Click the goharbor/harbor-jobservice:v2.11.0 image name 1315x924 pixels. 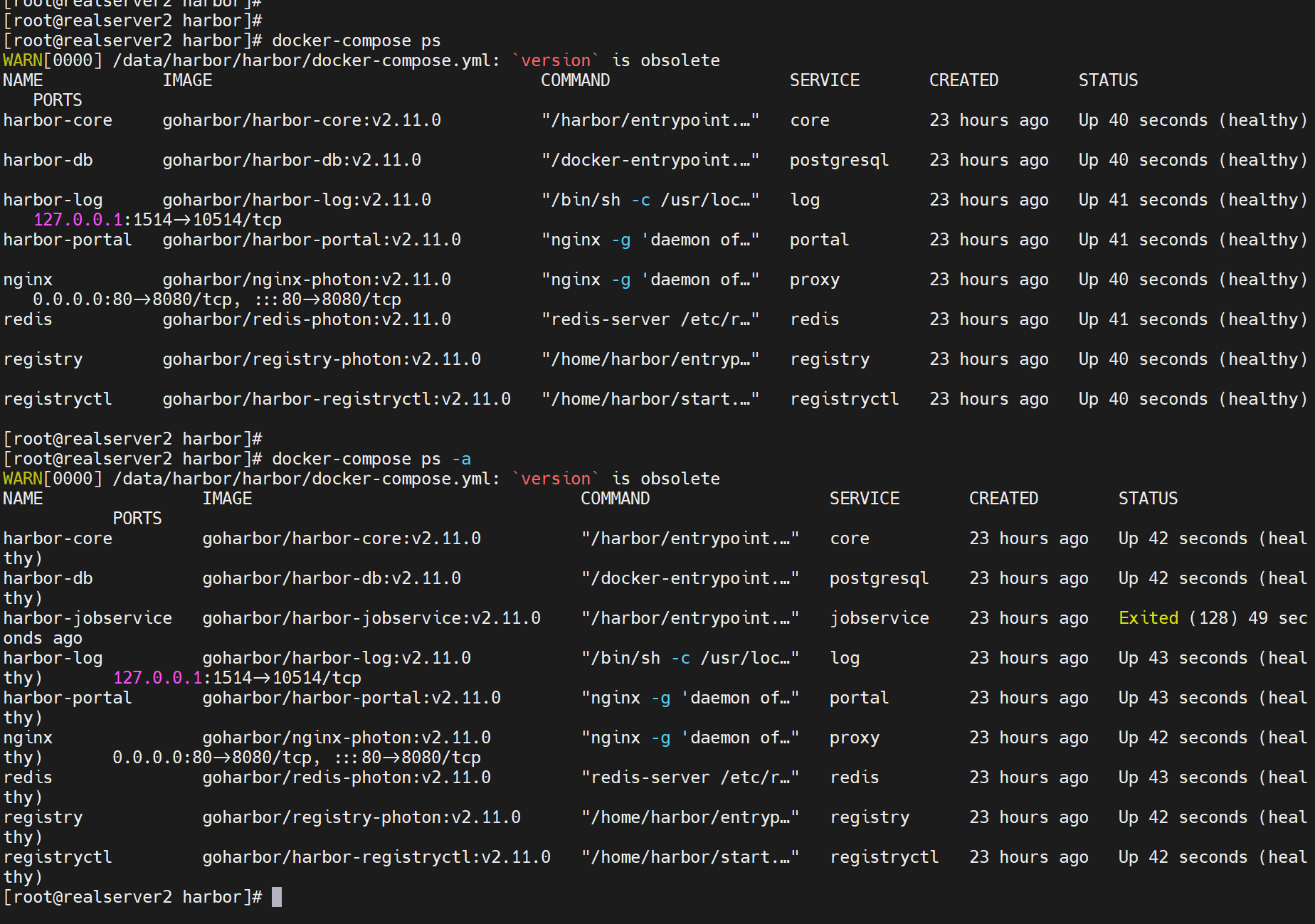pos(371,618)
